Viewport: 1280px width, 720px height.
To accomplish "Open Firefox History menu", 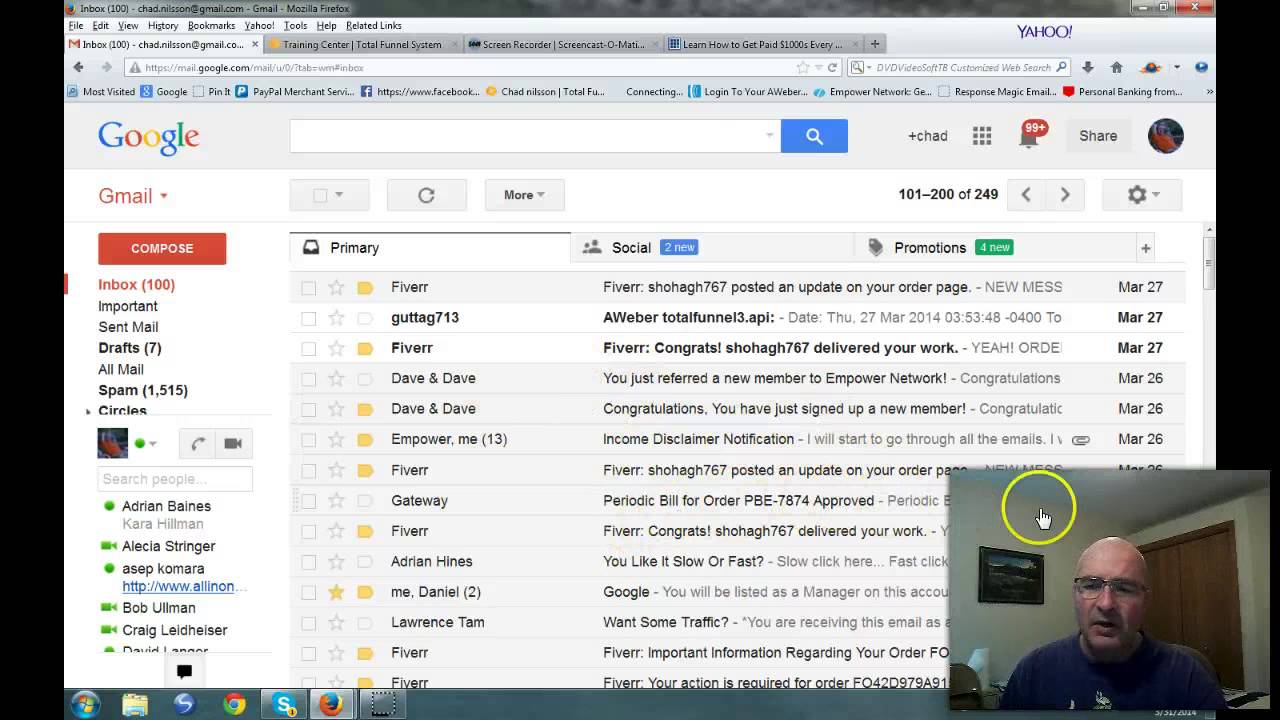I will [163, 25].
